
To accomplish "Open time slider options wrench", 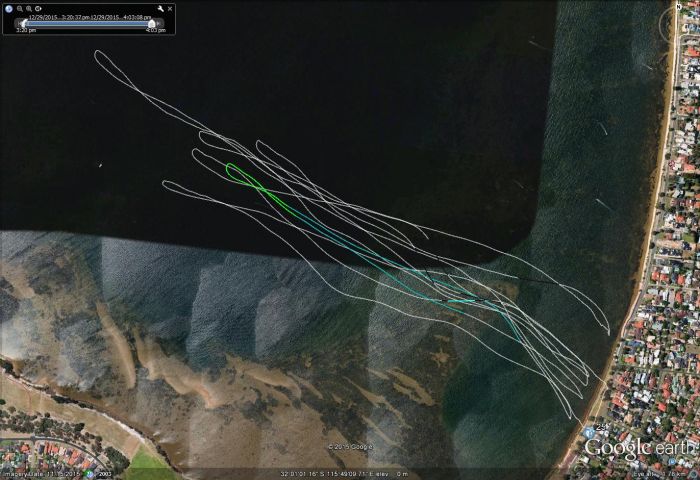I will 159,8.
